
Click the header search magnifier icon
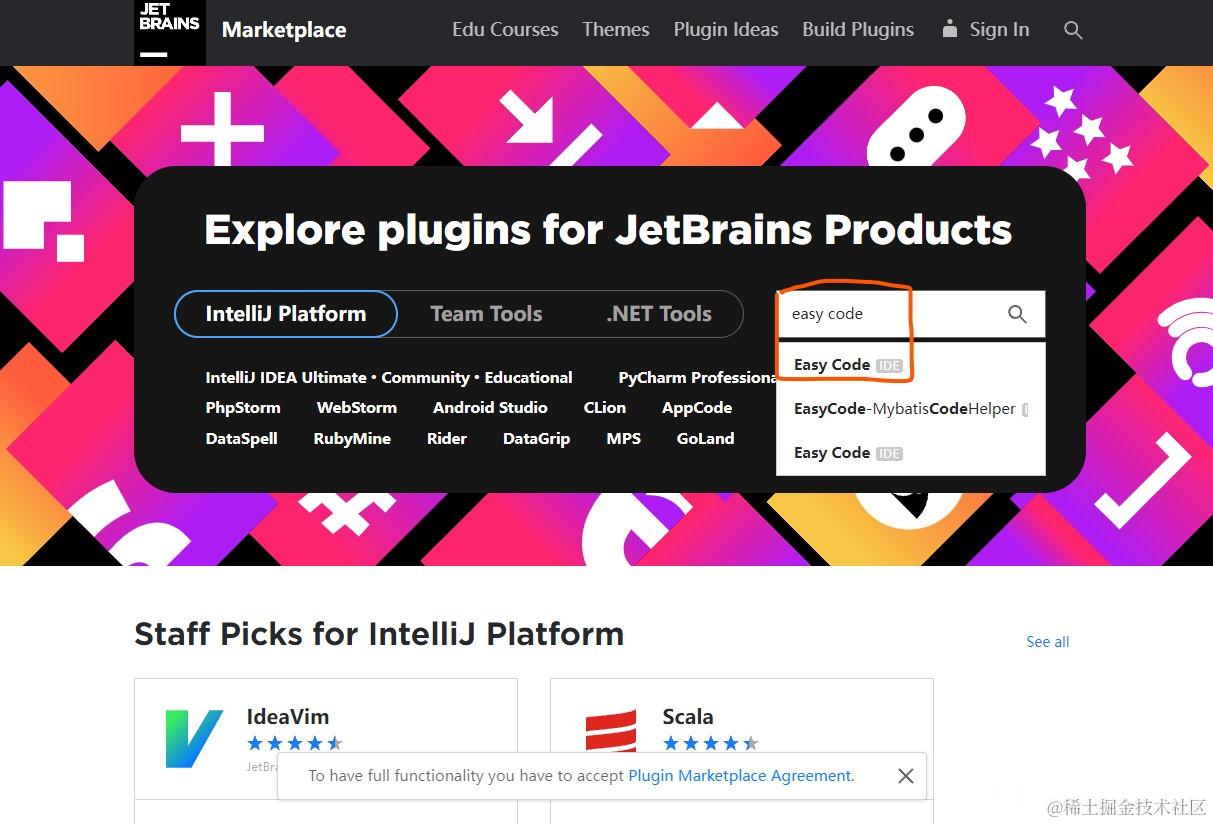pos(1073,30)
